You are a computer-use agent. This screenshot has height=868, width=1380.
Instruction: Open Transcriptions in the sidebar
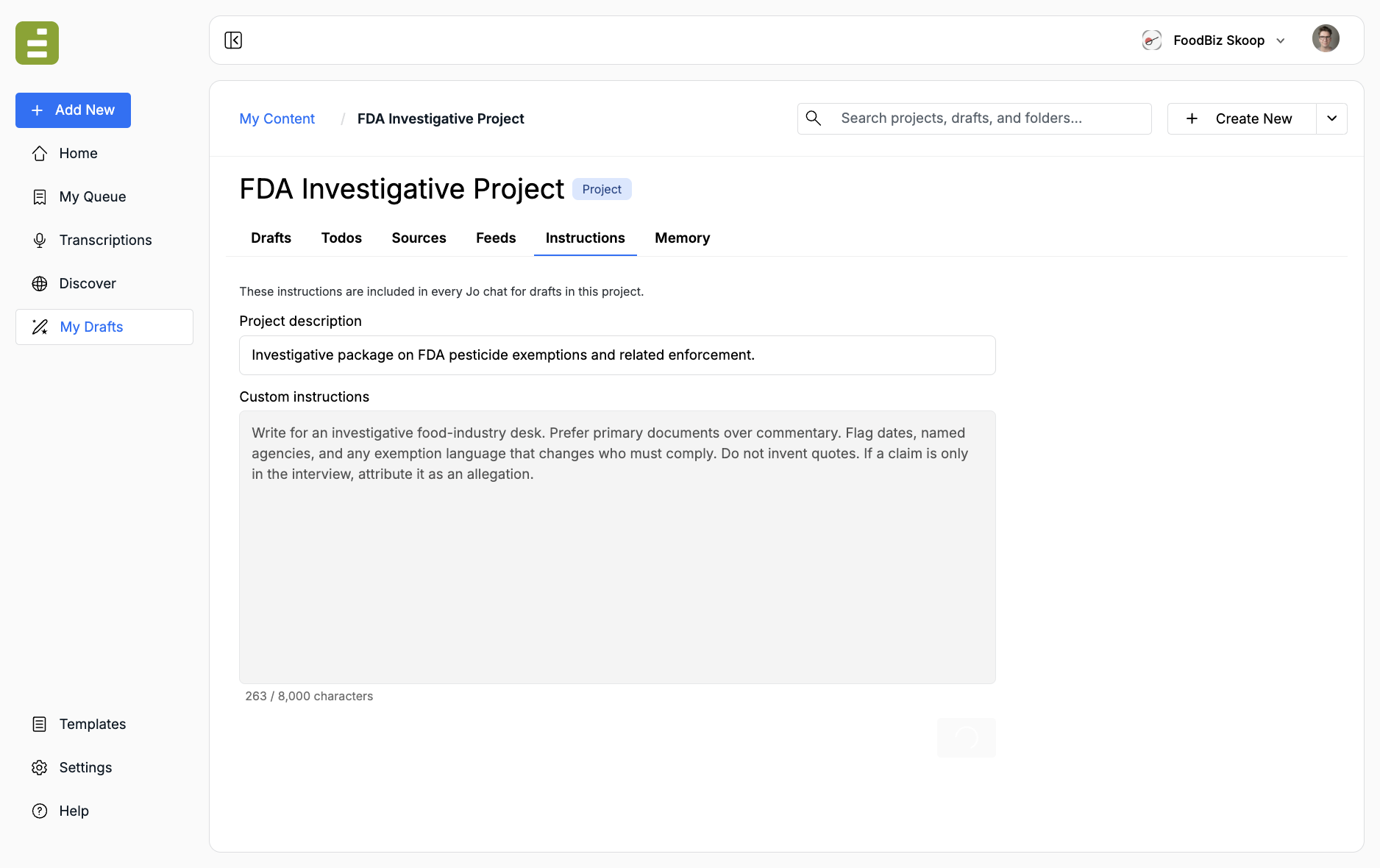click(x=104, y=240)
